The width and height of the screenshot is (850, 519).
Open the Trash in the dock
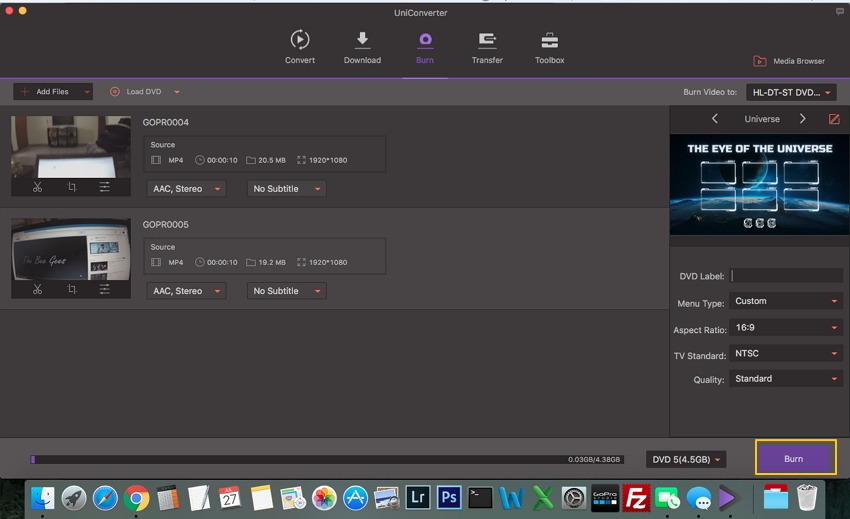807,498
